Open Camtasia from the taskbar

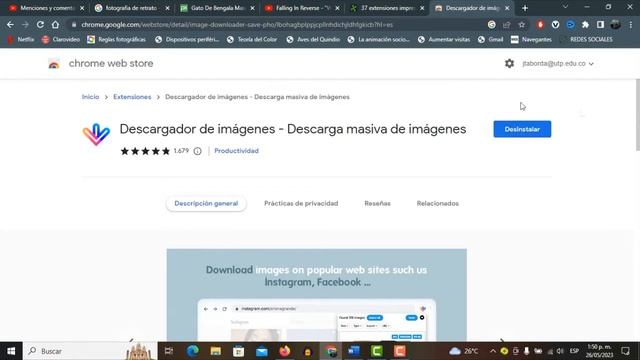coord(377,351)
